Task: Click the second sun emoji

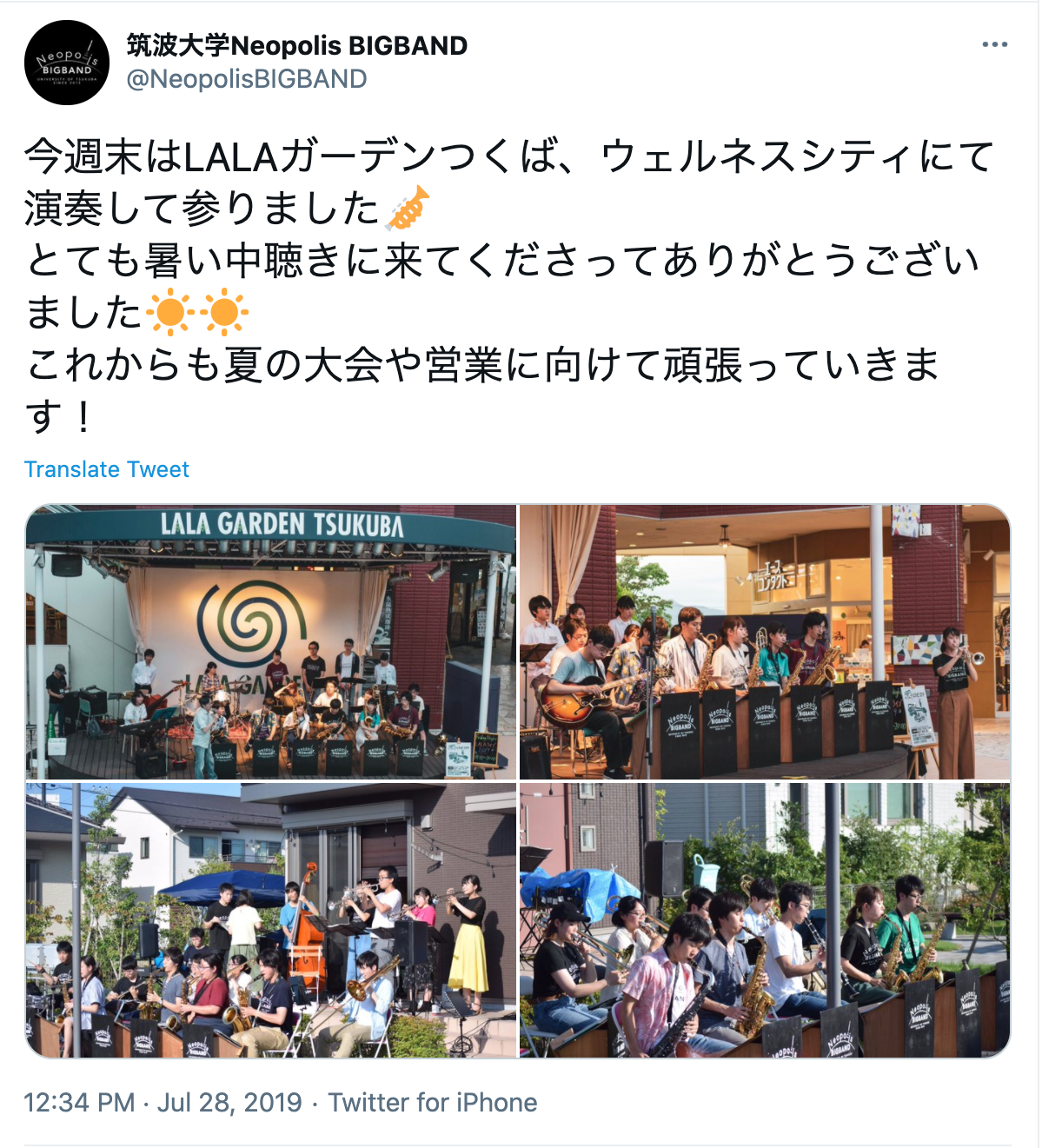Action: tap(225, 312)
